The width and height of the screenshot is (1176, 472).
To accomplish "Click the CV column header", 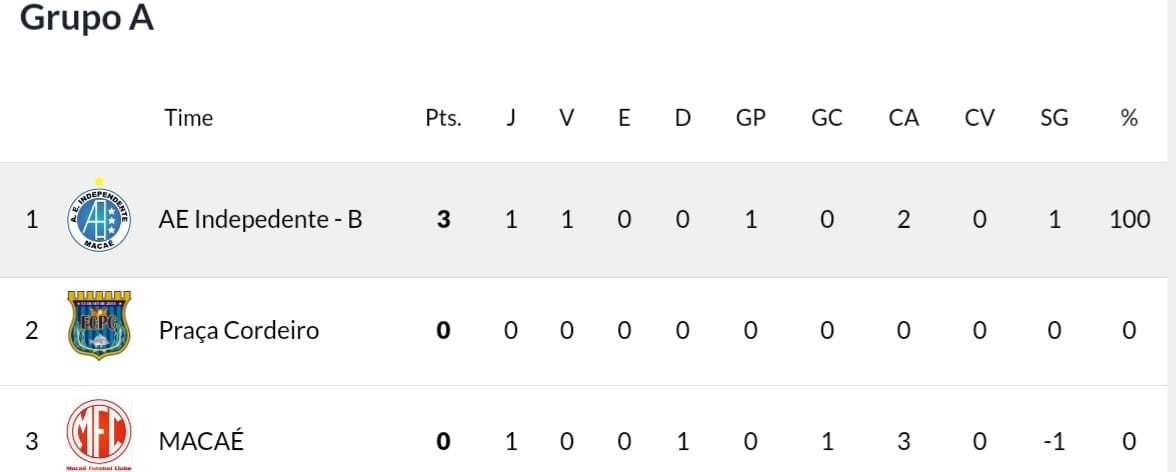I will 979,118.
